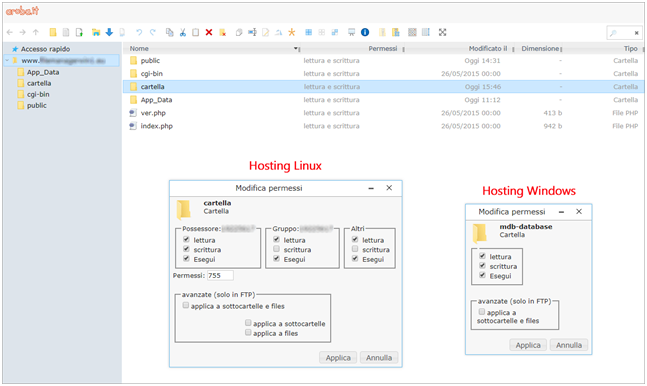Screen dimensions: 647x386
Task: Click the paste clipboard icon
Action: 196,32
